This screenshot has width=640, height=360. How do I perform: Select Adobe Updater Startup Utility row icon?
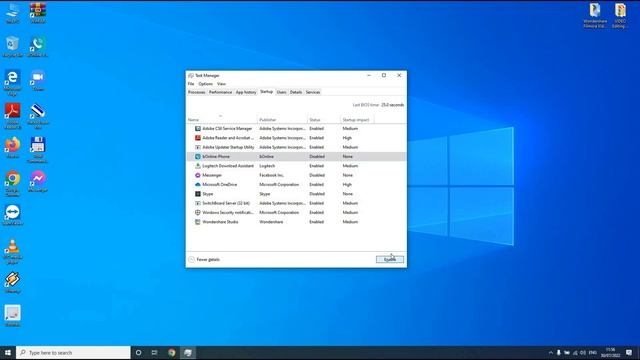tap(198, 147)
